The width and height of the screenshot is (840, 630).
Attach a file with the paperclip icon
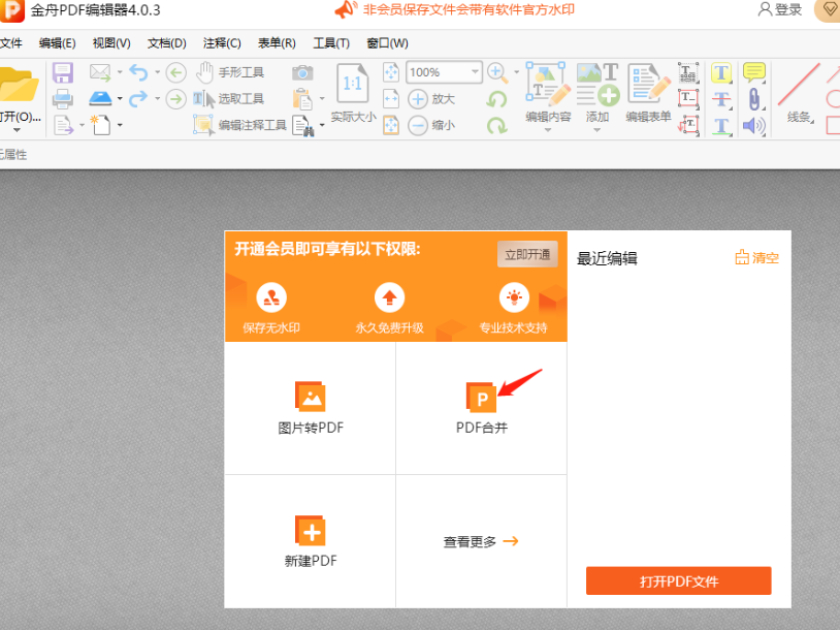tap(754, 99)
